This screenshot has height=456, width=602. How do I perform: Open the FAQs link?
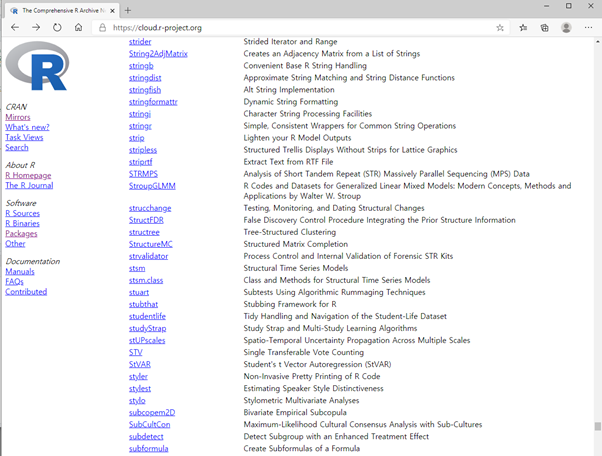15,282
